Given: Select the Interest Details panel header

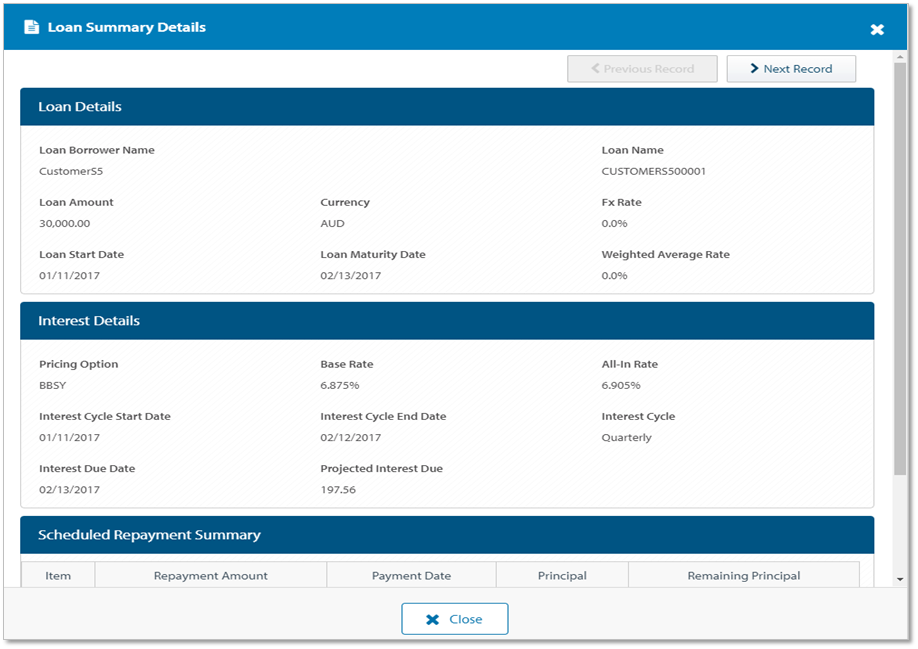Looking at the screenshot, I should [x=447, y=321].
